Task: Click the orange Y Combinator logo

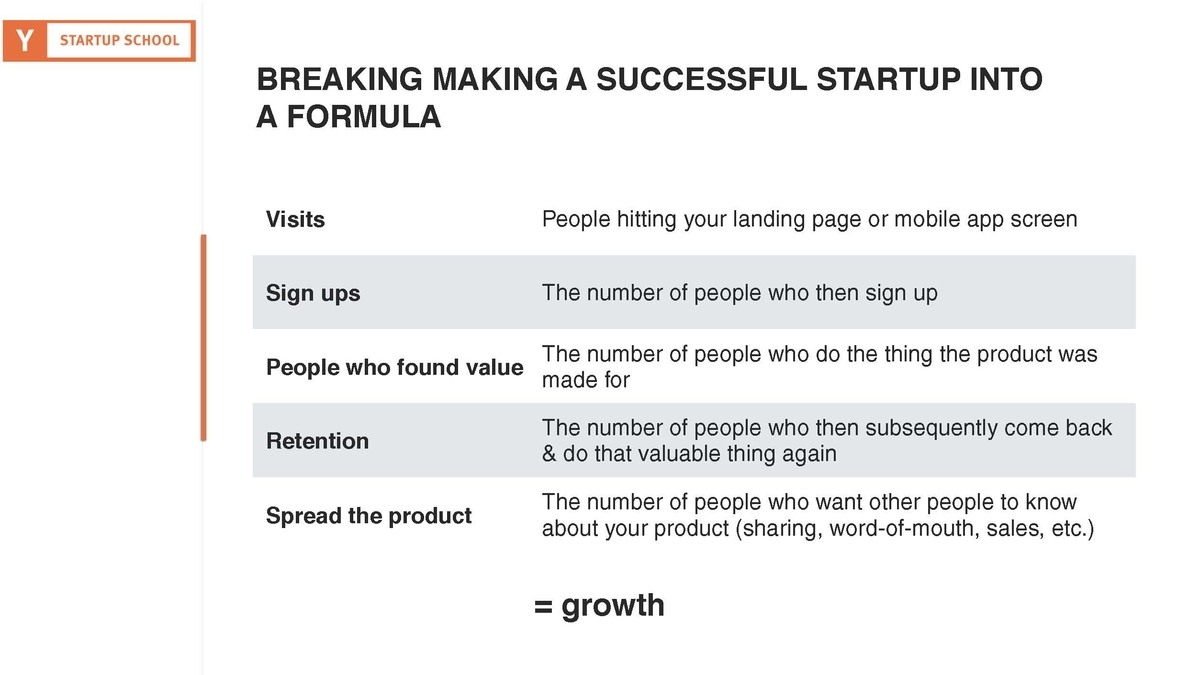Action: (24, 41)
